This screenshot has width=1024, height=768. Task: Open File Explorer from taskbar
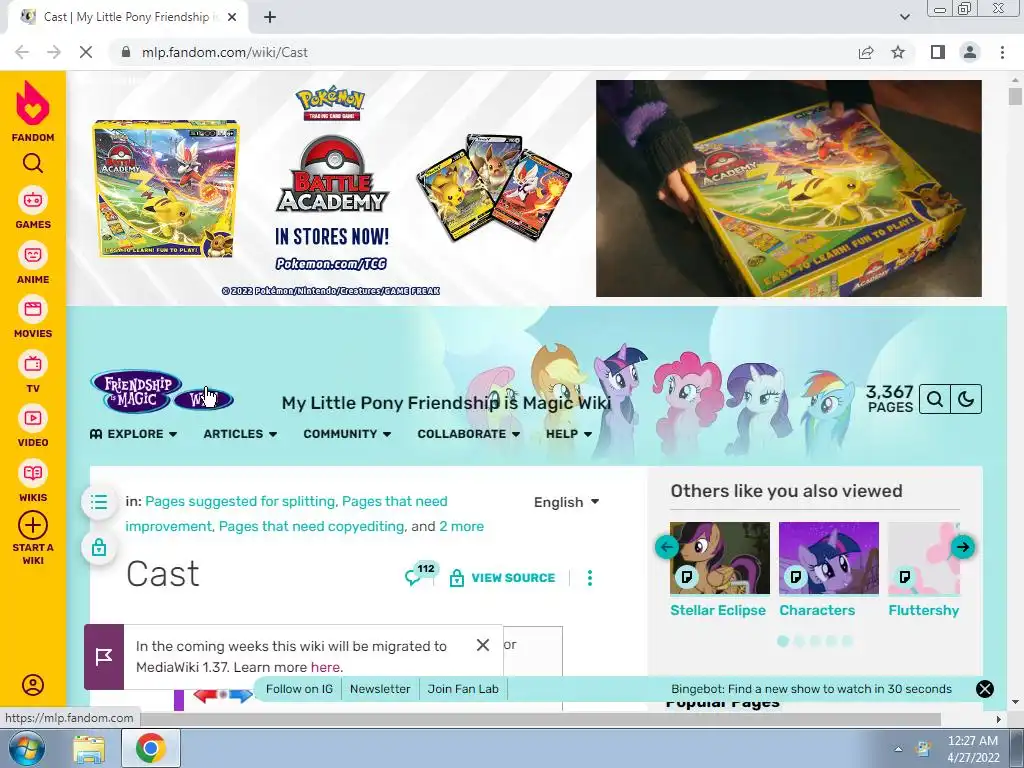(89, 748)
